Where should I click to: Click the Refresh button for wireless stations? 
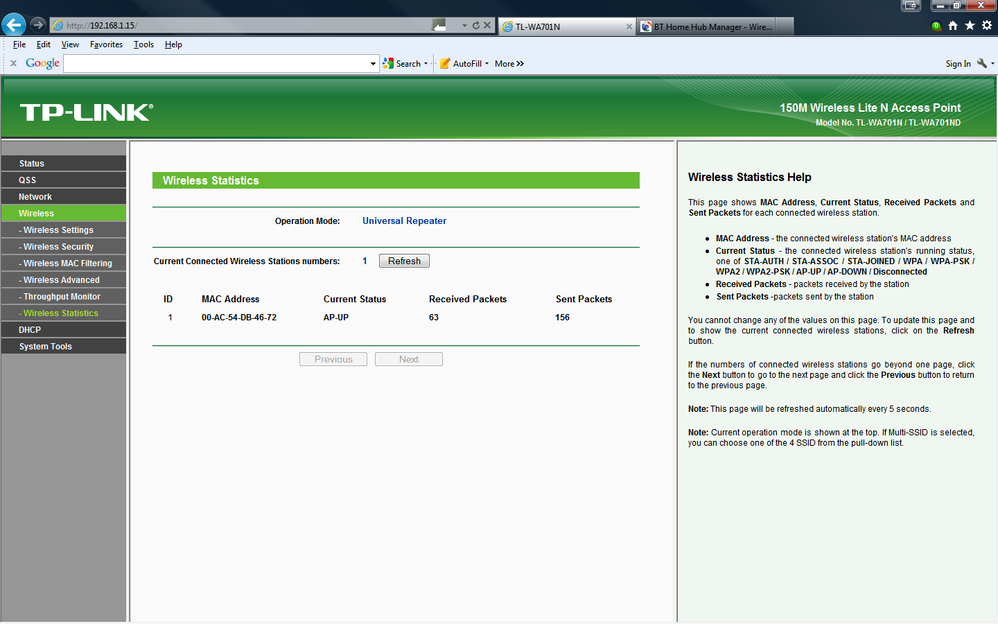pos(404,261)
